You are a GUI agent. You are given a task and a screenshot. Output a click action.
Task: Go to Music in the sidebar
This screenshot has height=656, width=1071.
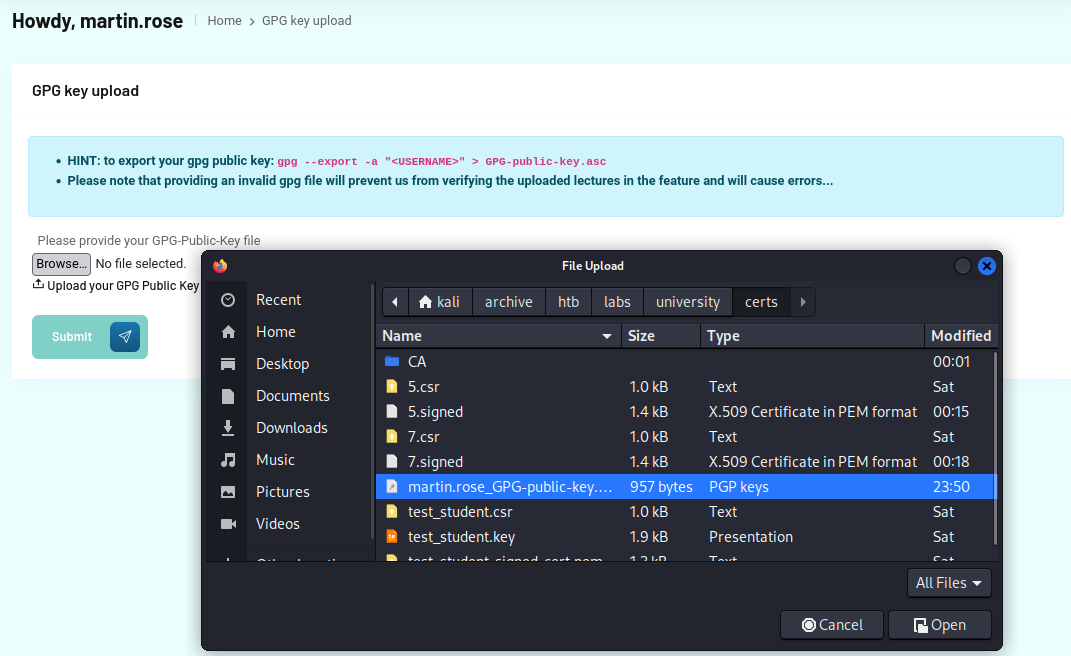coord(275,460)
